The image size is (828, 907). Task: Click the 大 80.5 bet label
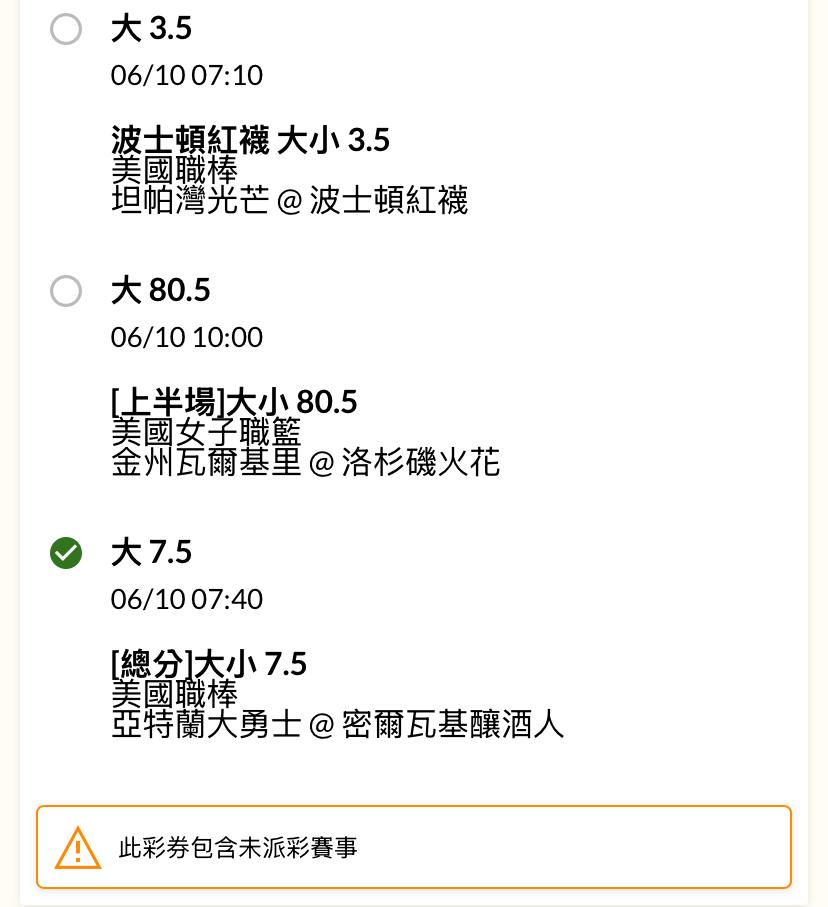pos(160,291)
